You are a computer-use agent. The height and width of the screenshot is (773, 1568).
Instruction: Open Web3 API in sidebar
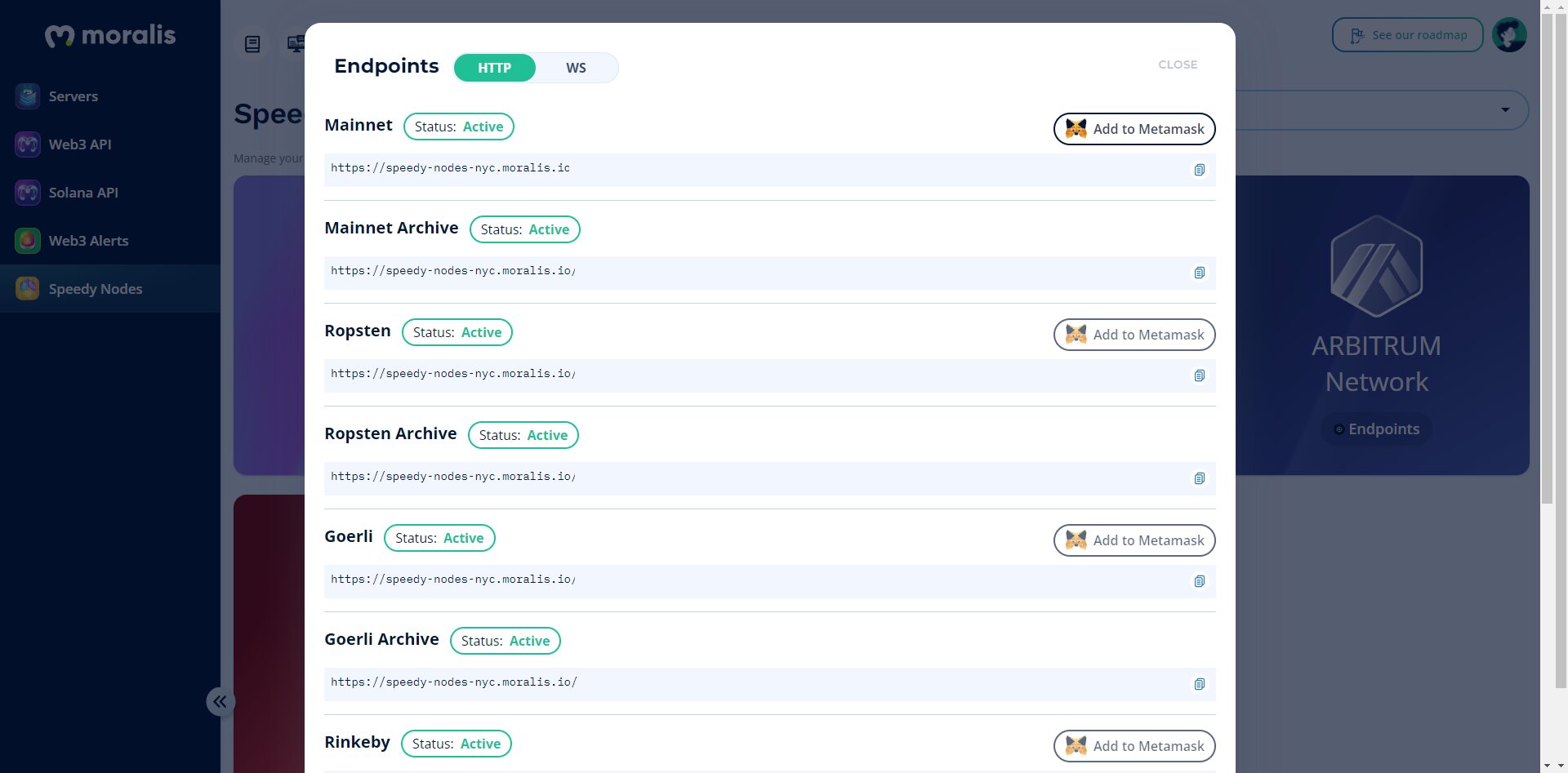110,144
